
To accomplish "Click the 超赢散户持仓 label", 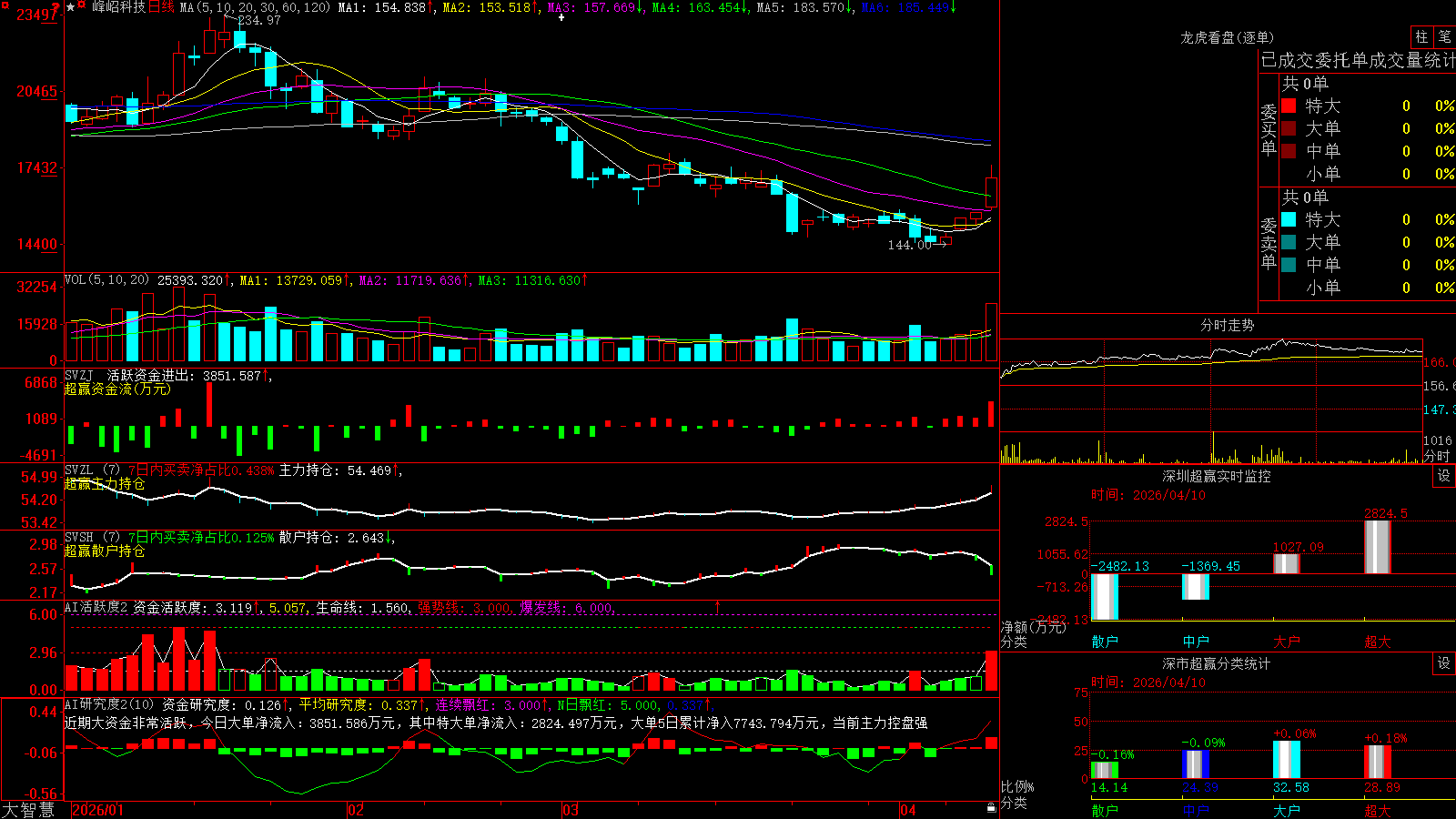I will tap(105, 551).
